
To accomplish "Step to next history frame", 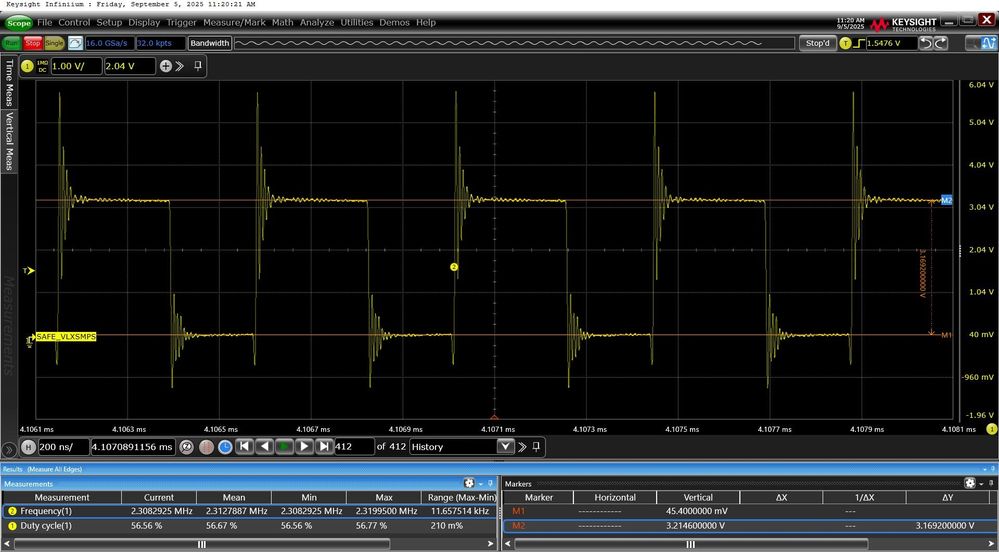I will click(305, 447).
